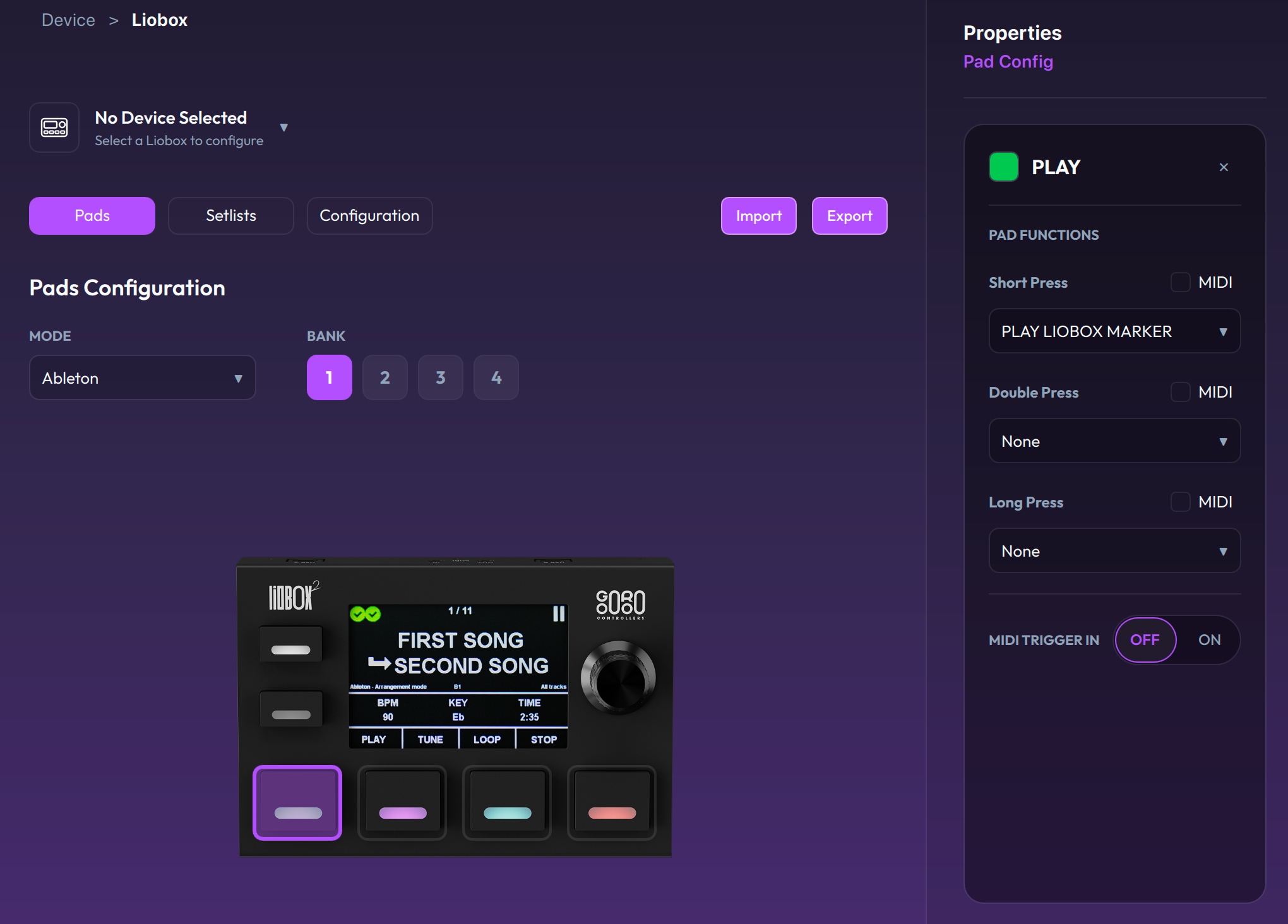Select the purple-lit bottom pad
Viewport: 1288px width, 924px height.
pyautogui.click(x=402, y=802)
